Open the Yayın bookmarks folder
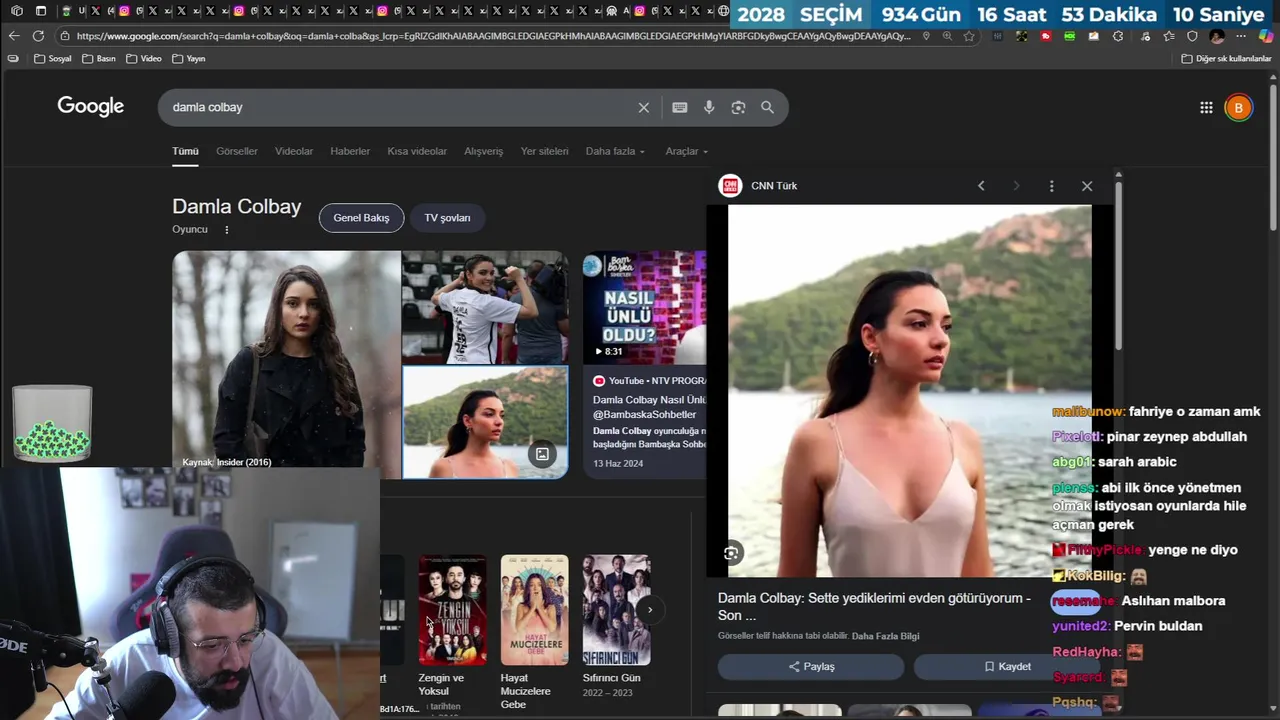The height and width of the screenshot is (720, 1280). click(189, 59)
